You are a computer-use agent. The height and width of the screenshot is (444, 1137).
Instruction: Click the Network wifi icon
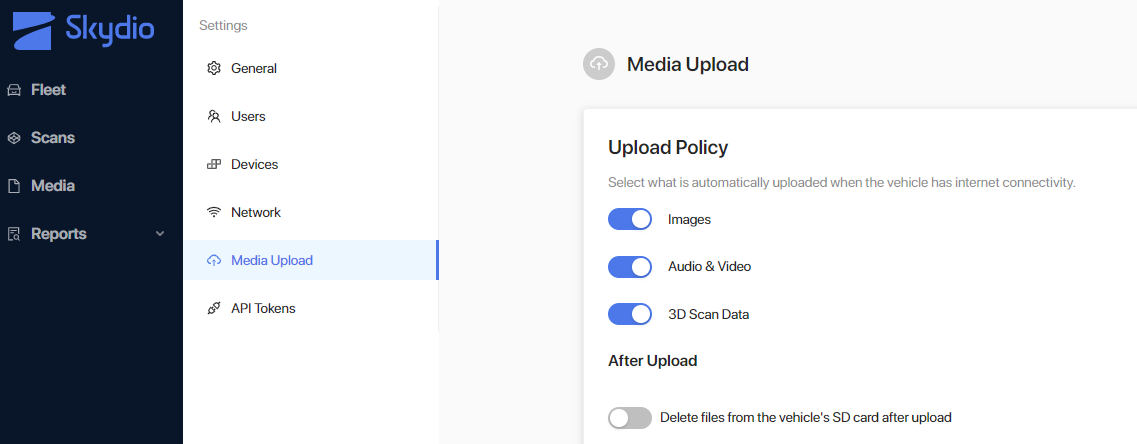213,213
